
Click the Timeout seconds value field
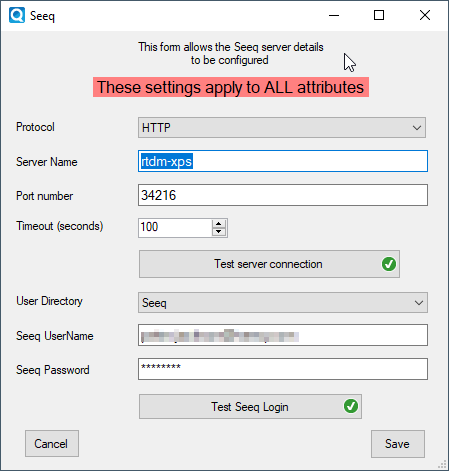click(x=175, y=228)
